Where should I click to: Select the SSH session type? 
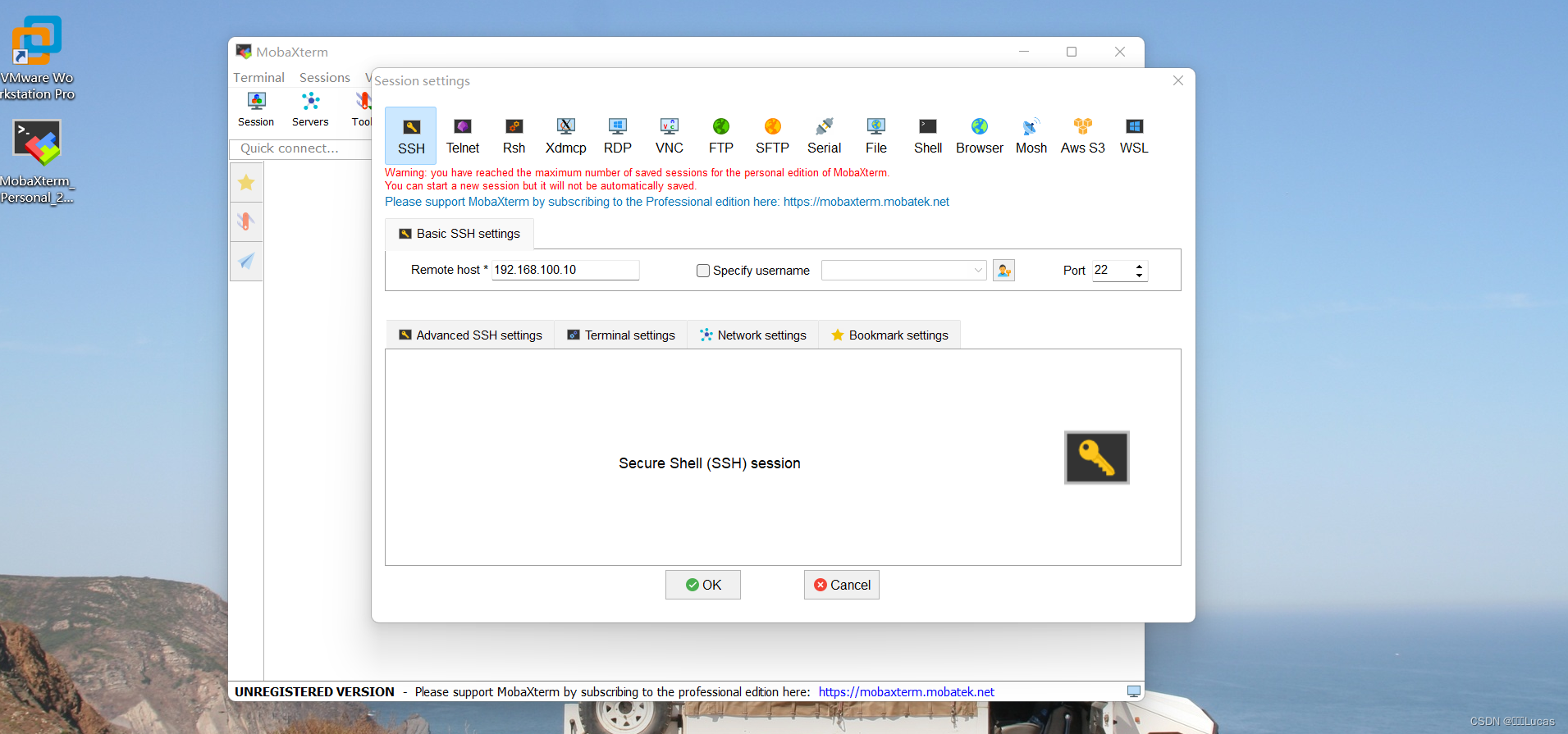coord(411,136)
